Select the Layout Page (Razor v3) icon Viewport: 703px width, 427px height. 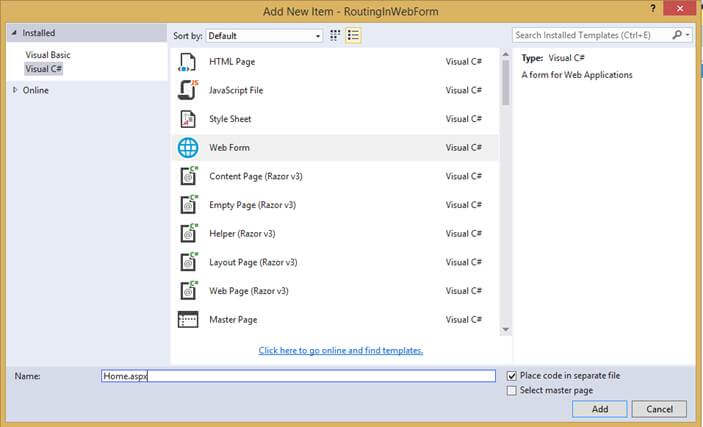(x=189, y=262)
